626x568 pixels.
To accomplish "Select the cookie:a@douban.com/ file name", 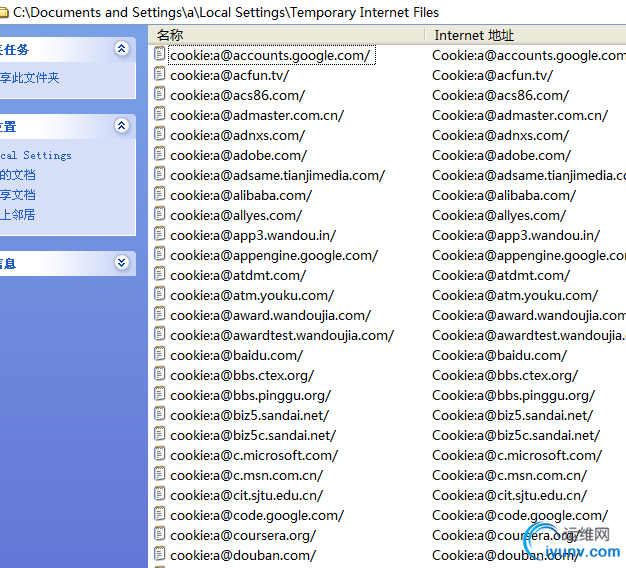I will tap(243, 555).
